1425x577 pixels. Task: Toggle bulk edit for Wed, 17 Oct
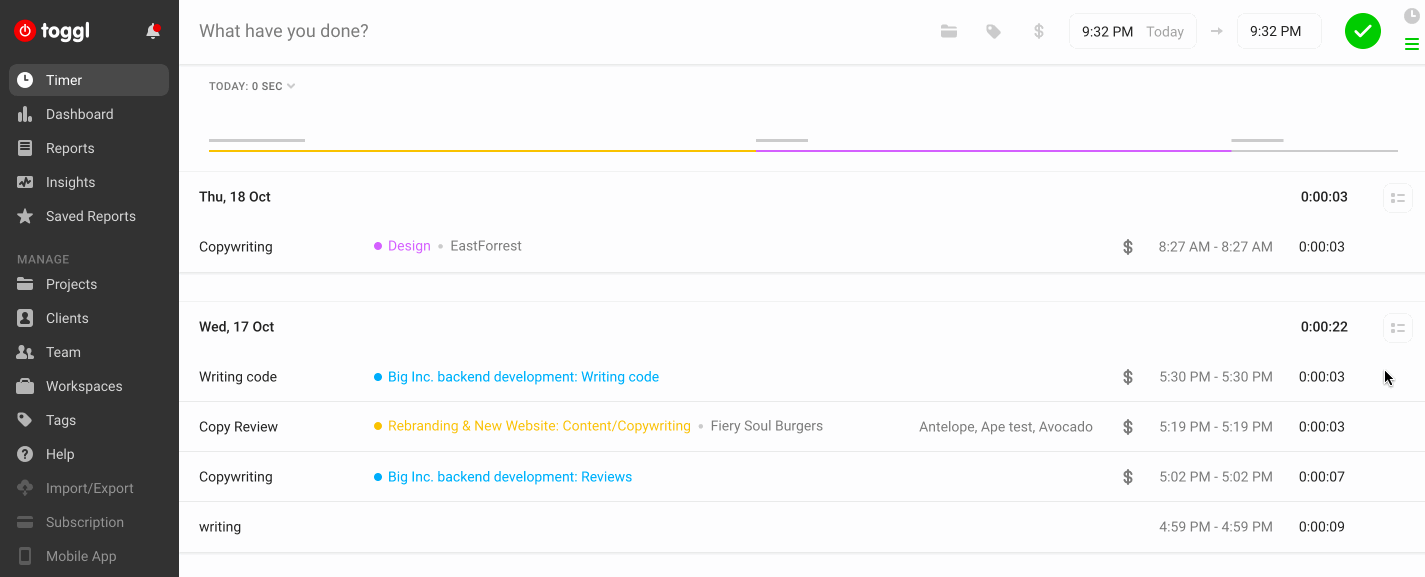click(x=1398, y=328)
